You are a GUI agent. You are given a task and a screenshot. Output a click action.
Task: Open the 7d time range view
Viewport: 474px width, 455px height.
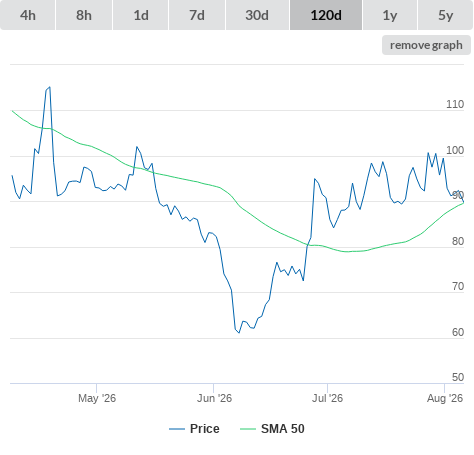click(x=197, y=15)
